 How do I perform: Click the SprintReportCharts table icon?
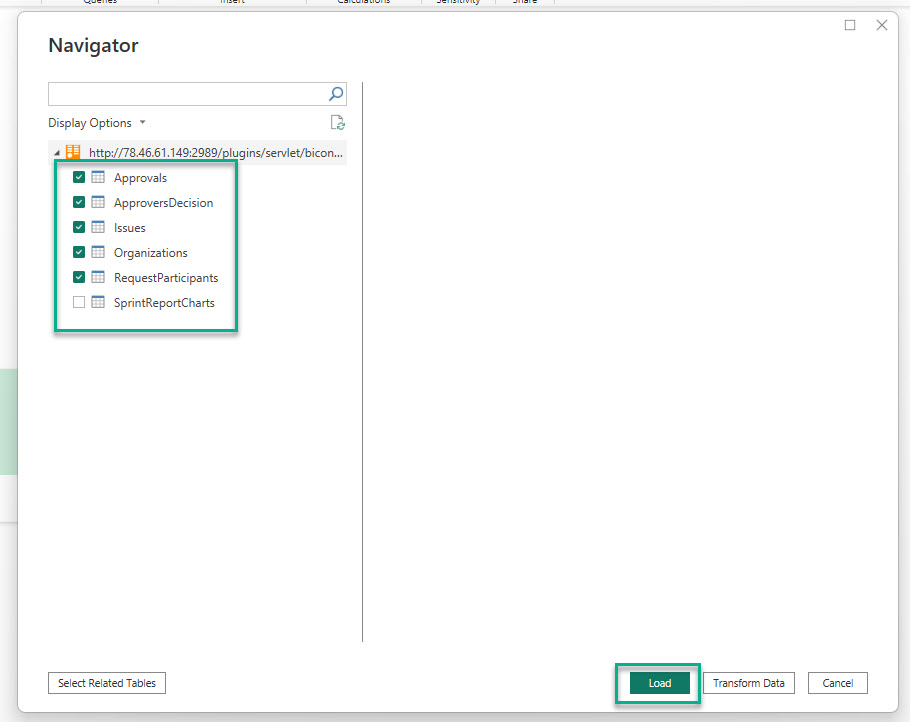(x=98, y=303)
